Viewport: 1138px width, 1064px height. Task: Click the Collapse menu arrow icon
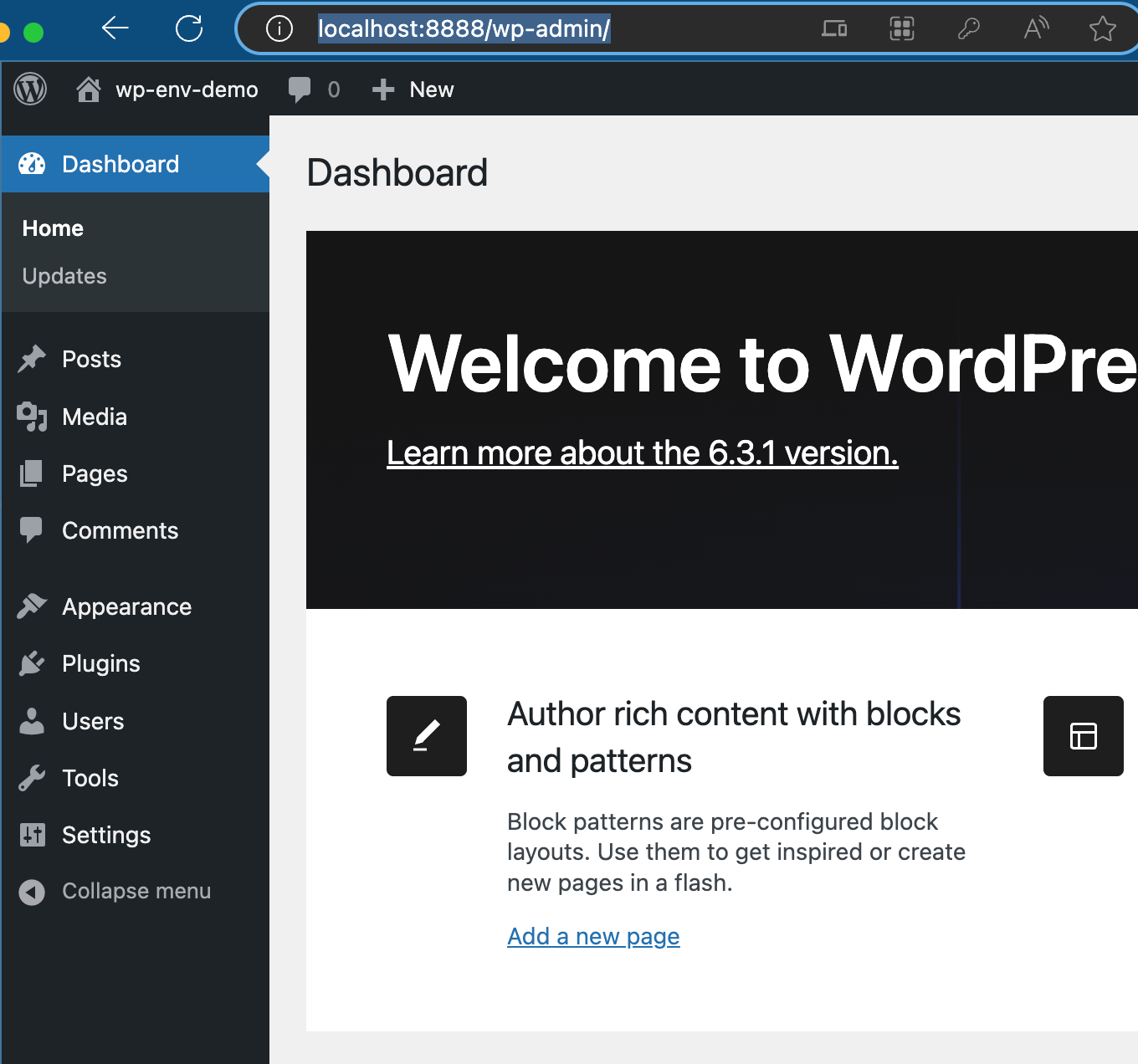pyautogui.click(x=32, y=892)
